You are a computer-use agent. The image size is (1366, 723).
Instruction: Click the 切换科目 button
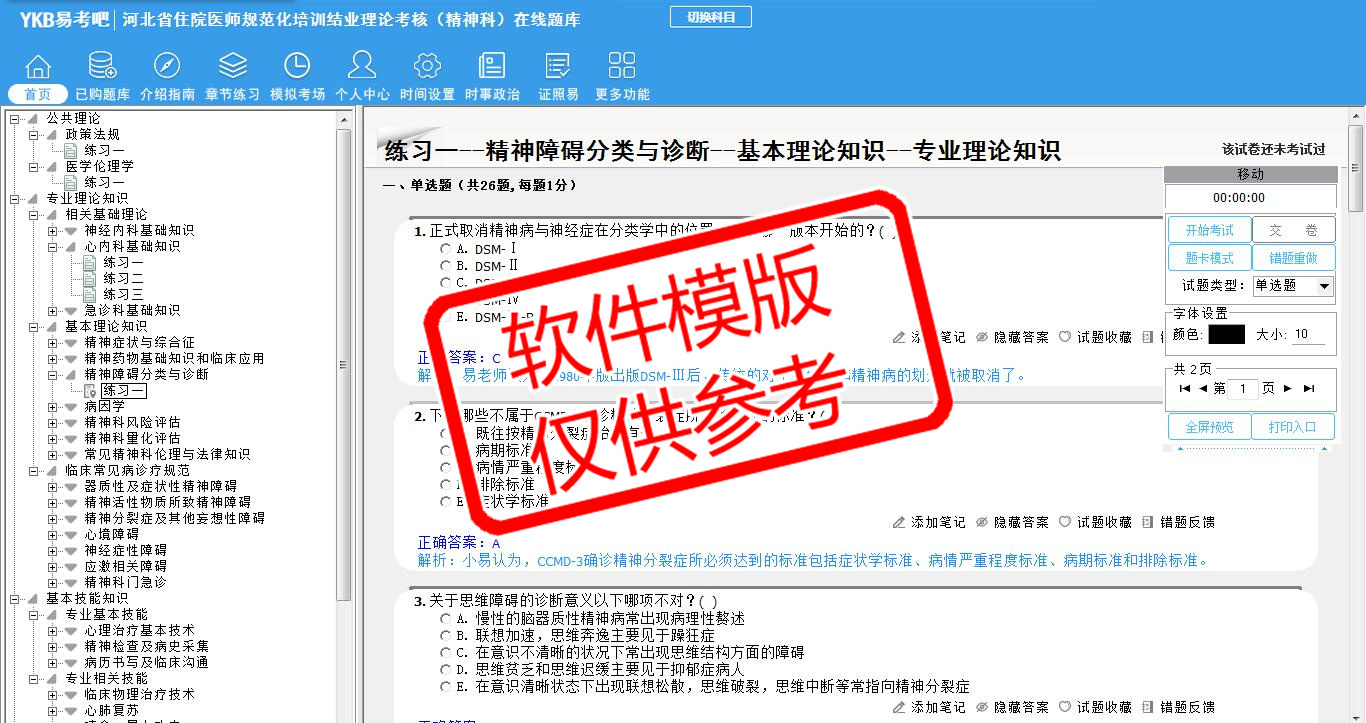pos(710,17)
